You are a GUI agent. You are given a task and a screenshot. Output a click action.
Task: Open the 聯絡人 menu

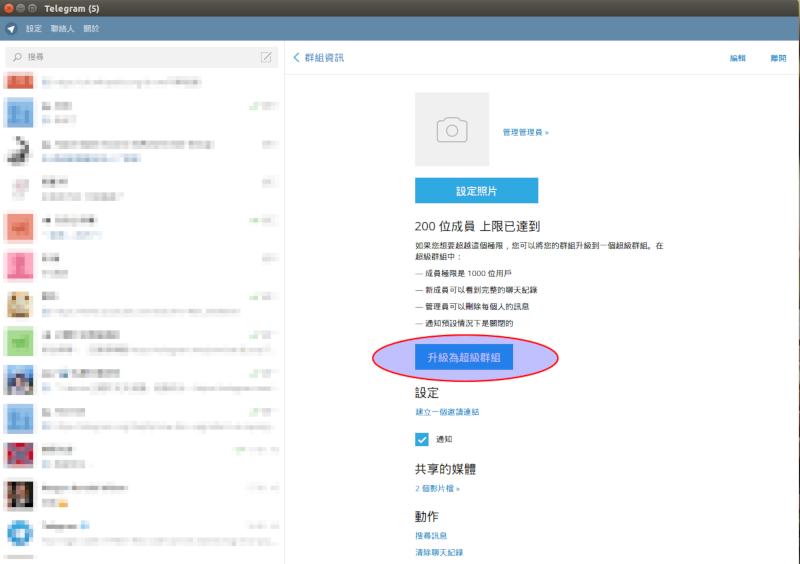tap(63, 29)
